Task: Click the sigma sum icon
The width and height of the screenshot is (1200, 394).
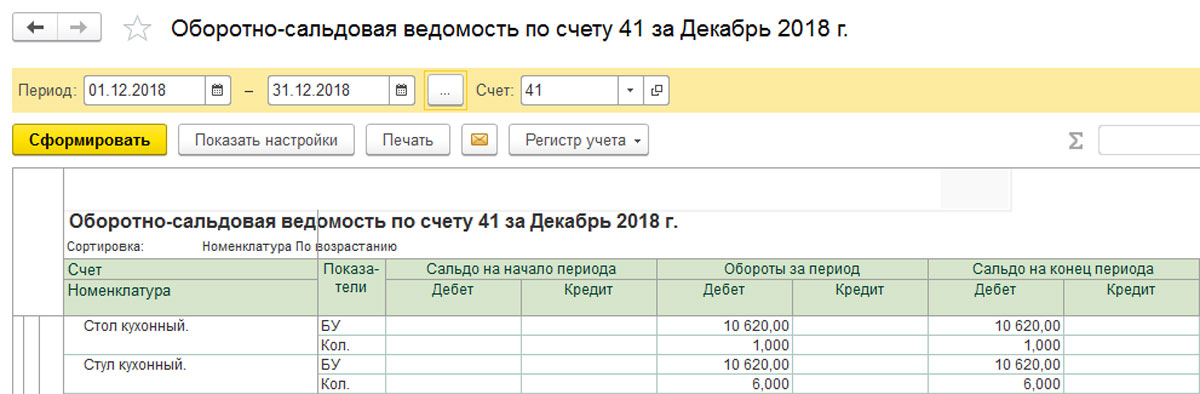Action: click(x=1076, y=141)
